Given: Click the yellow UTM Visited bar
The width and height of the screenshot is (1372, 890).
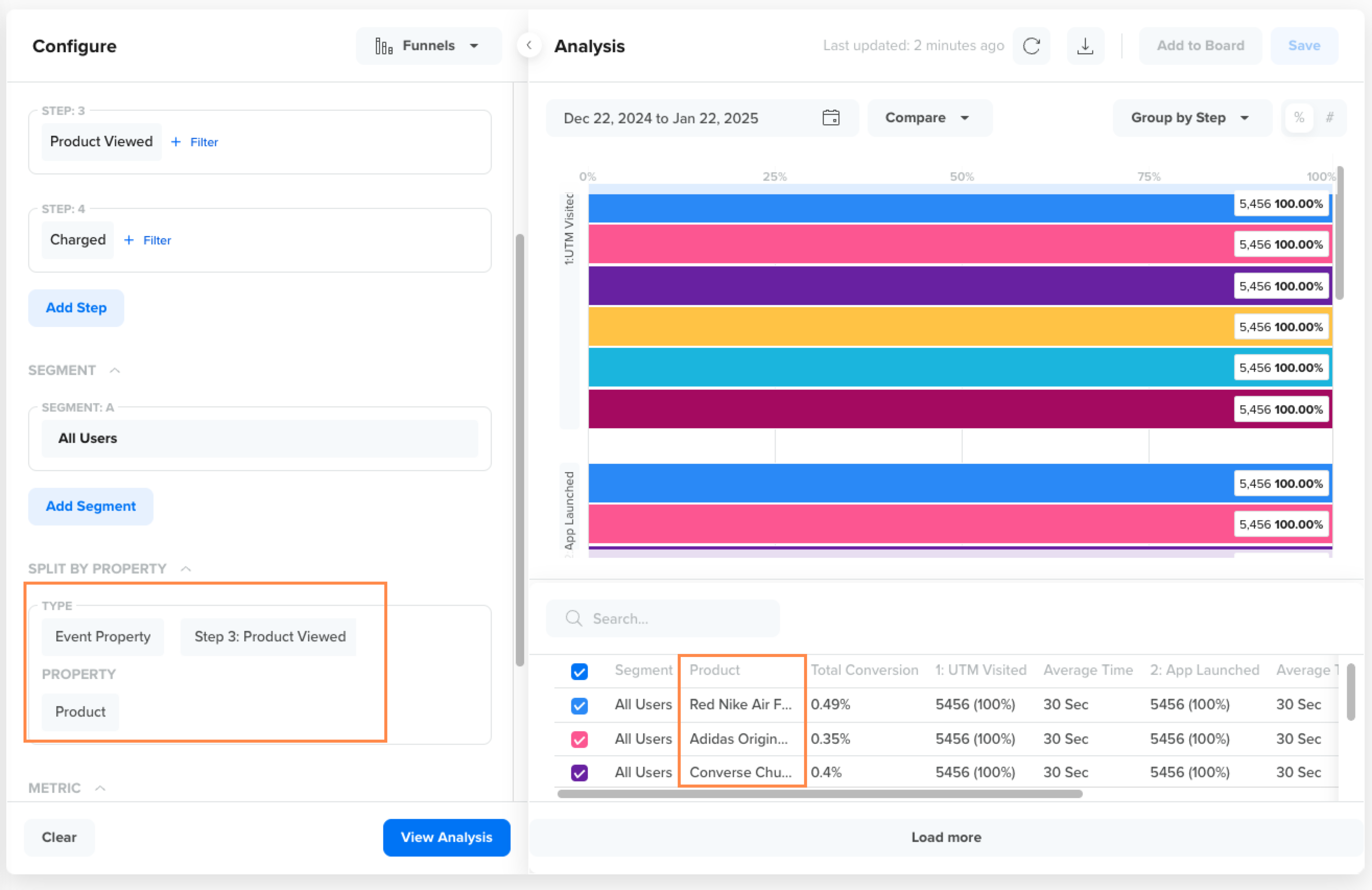Looking at the screenshot, I should [960, 326].
